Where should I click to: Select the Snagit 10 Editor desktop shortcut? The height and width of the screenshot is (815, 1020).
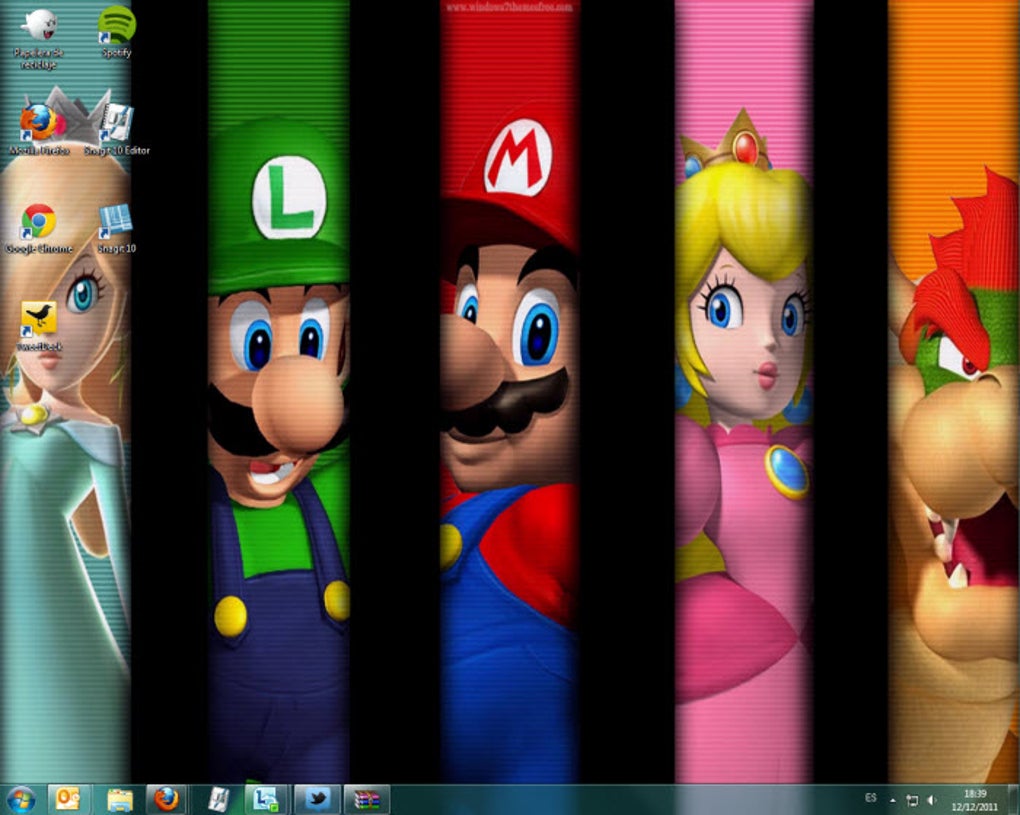[x=116, y=130]
